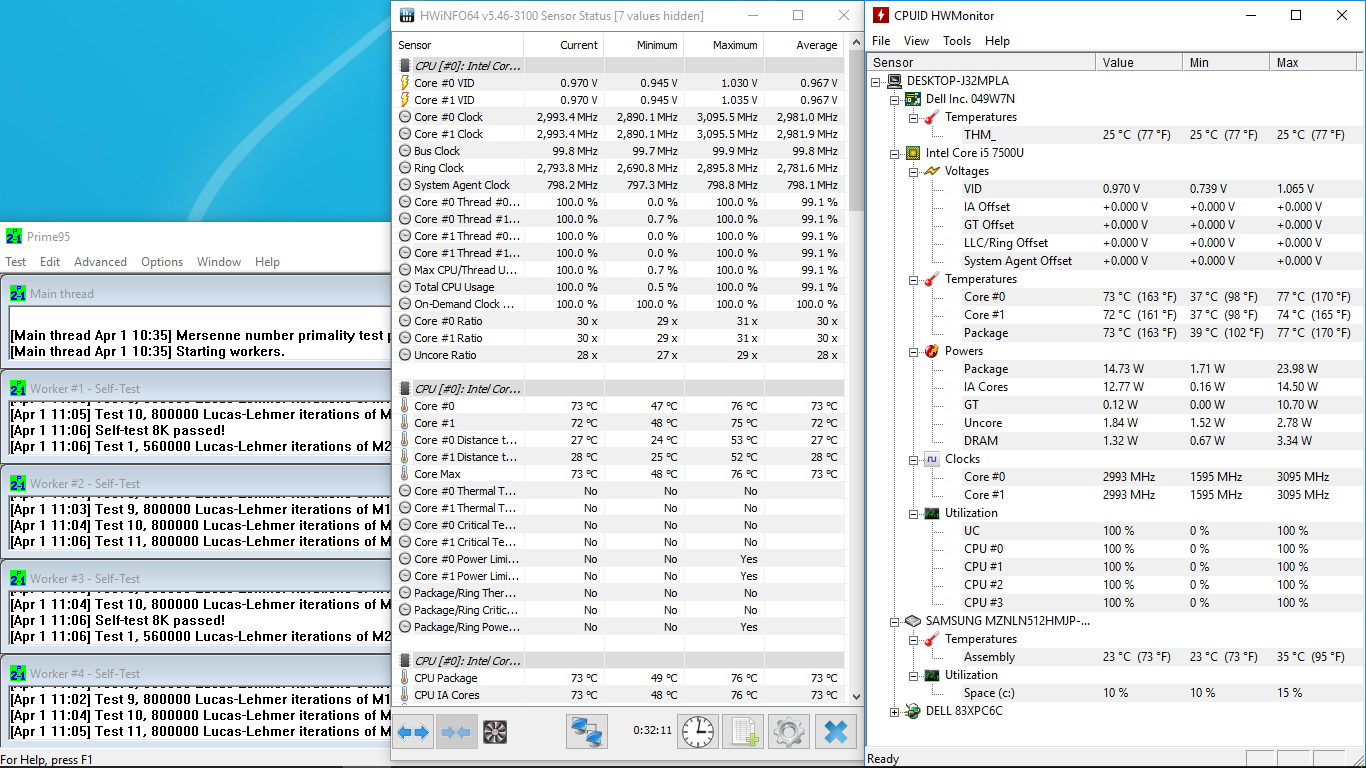Collapse Intel Core i5 7500U node
This screenshot has width=1366, height=768.
click(895, 153)
